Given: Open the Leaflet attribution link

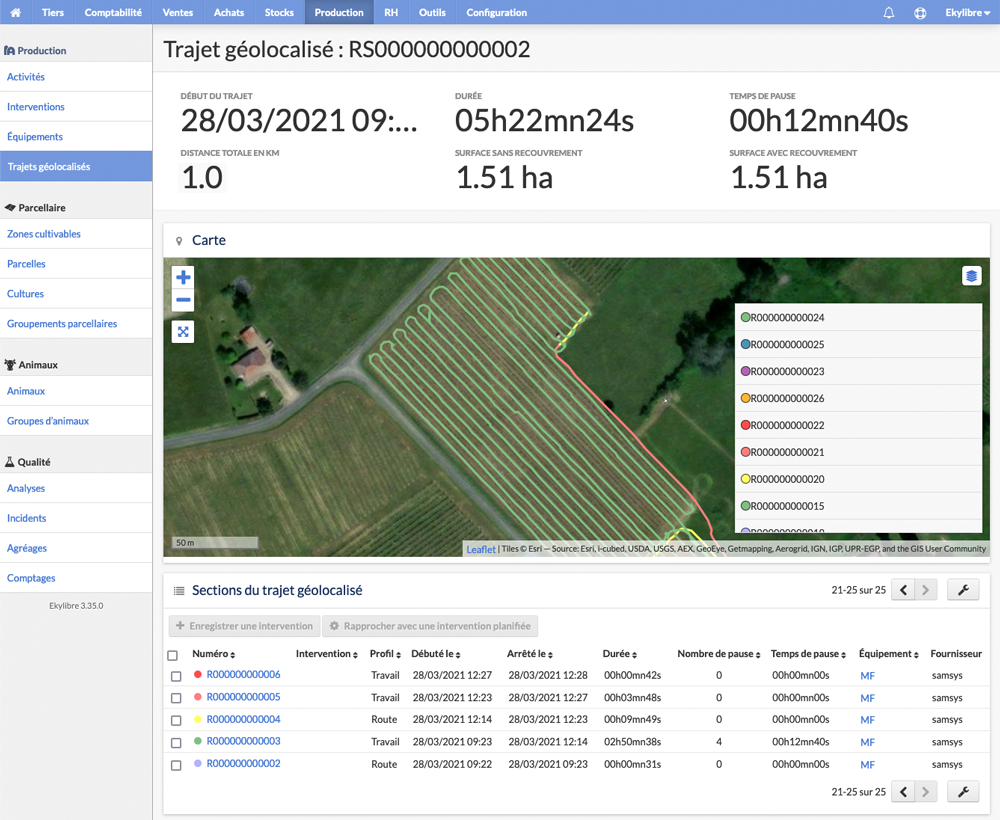Looking at the screenshot, I should (480, 549).
